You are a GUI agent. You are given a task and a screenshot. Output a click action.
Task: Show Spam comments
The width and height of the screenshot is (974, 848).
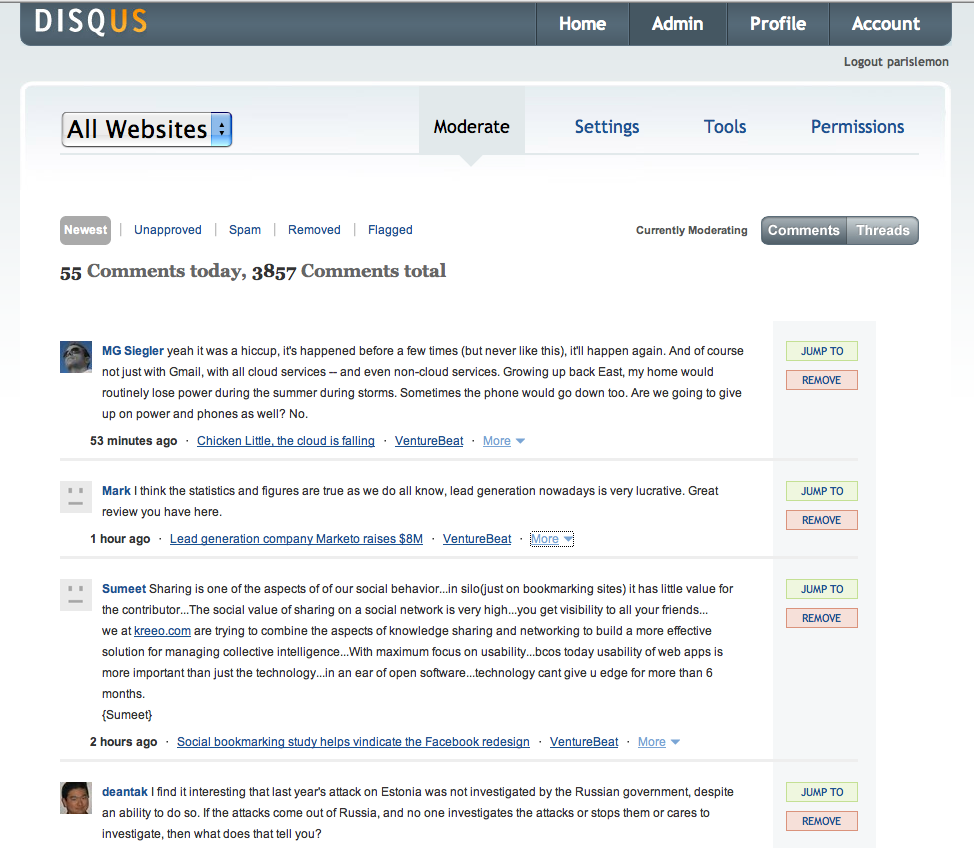click(x=245, y=230)
